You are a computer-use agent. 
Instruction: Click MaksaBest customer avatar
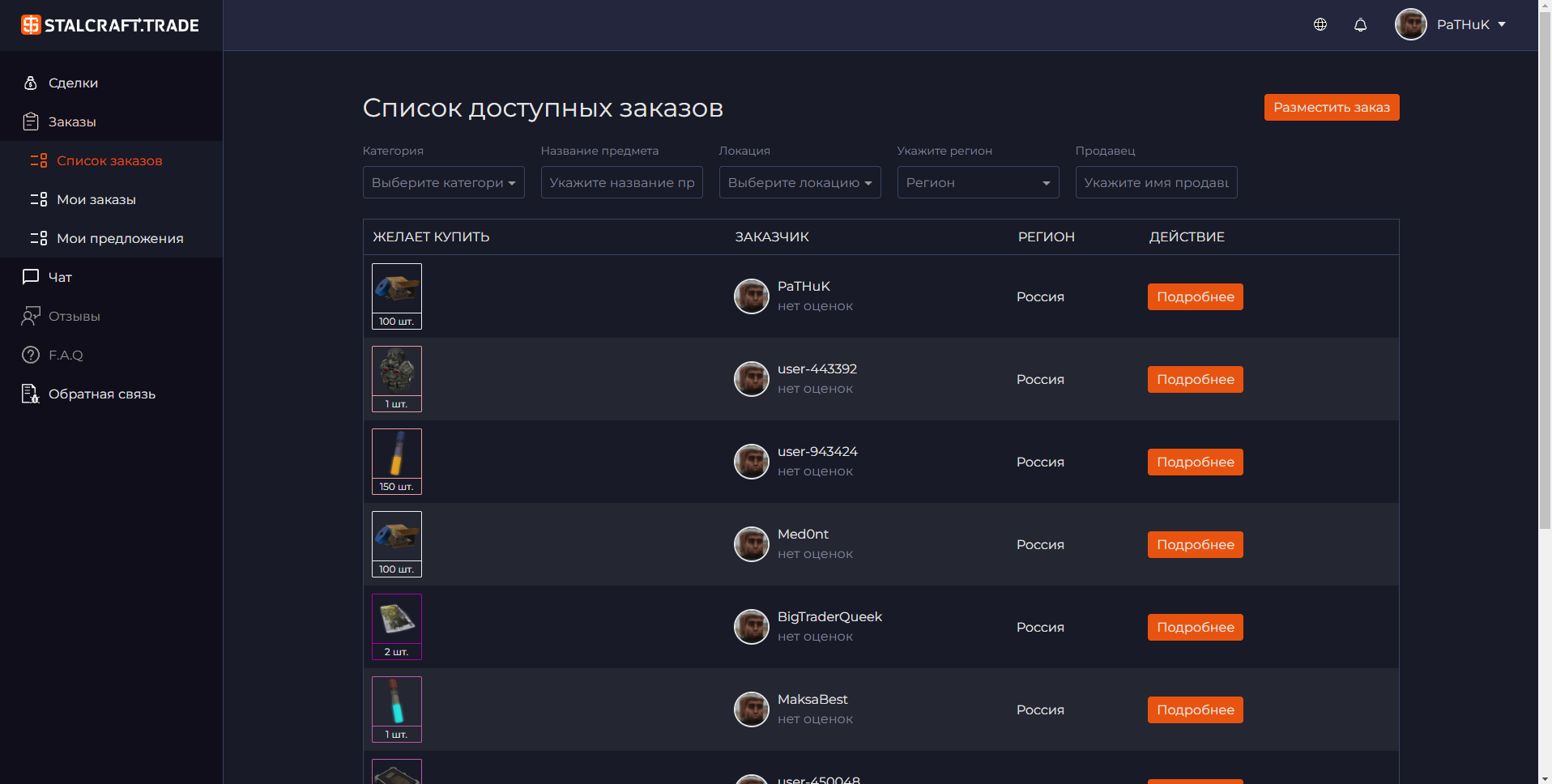pyautogui.click(x=752, y=709)
